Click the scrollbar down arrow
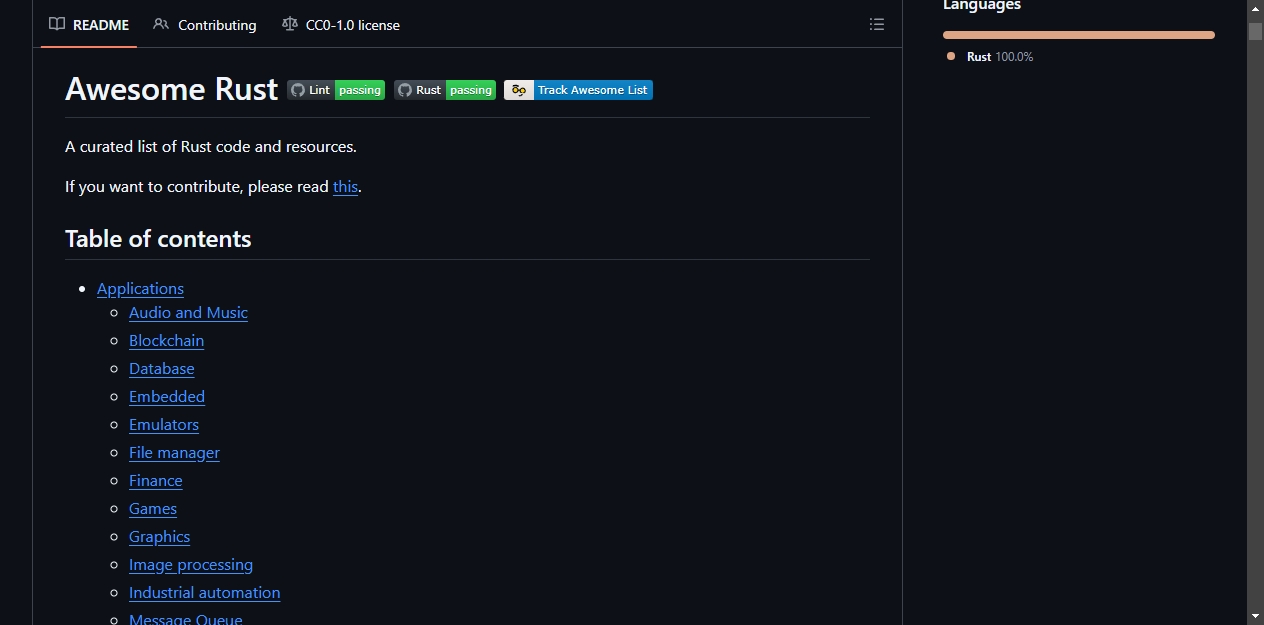This screenshot has height=625, width=1264. (x=1255, y=616)
